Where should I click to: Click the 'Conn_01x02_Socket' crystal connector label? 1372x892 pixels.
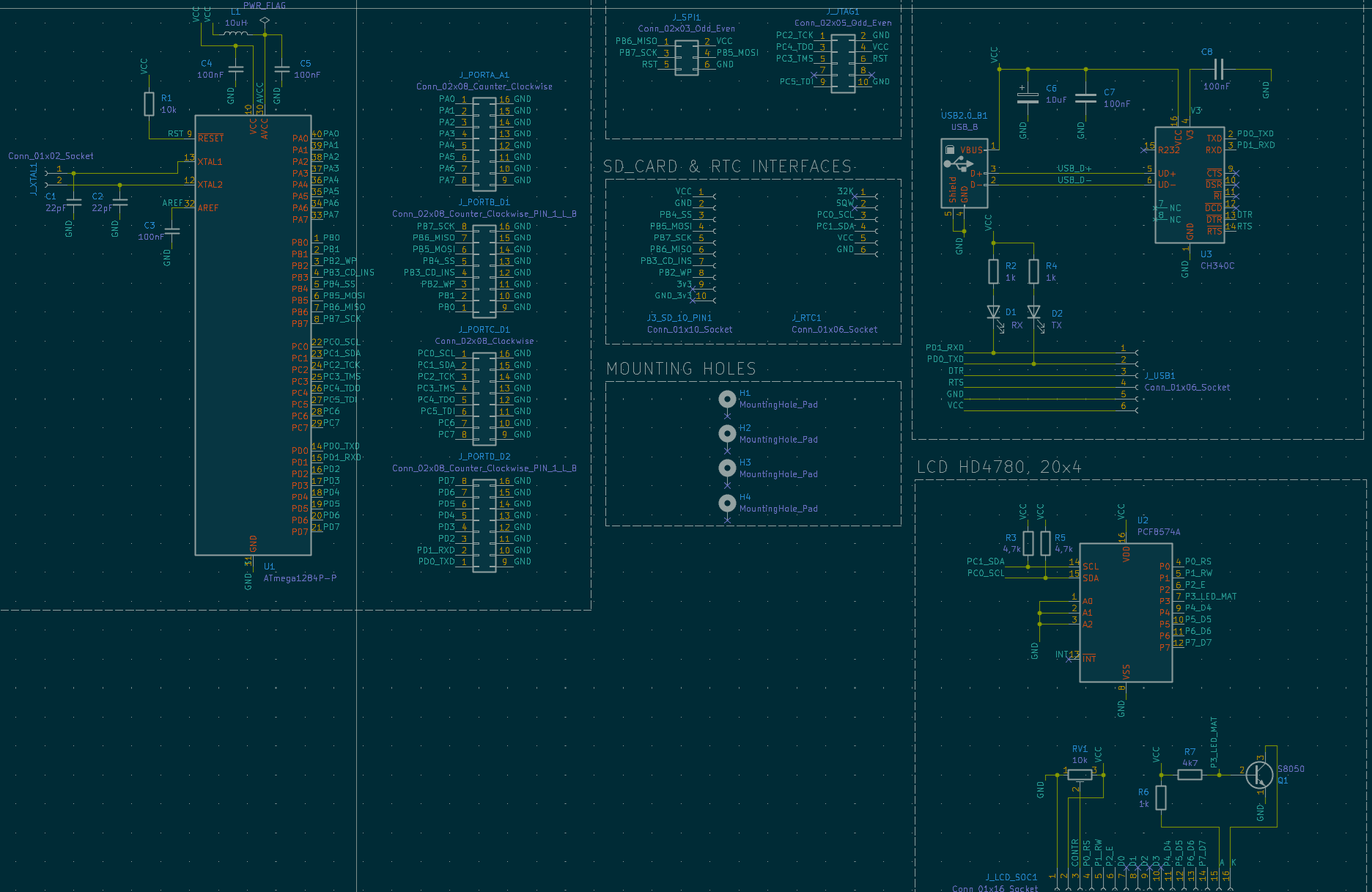51,156
